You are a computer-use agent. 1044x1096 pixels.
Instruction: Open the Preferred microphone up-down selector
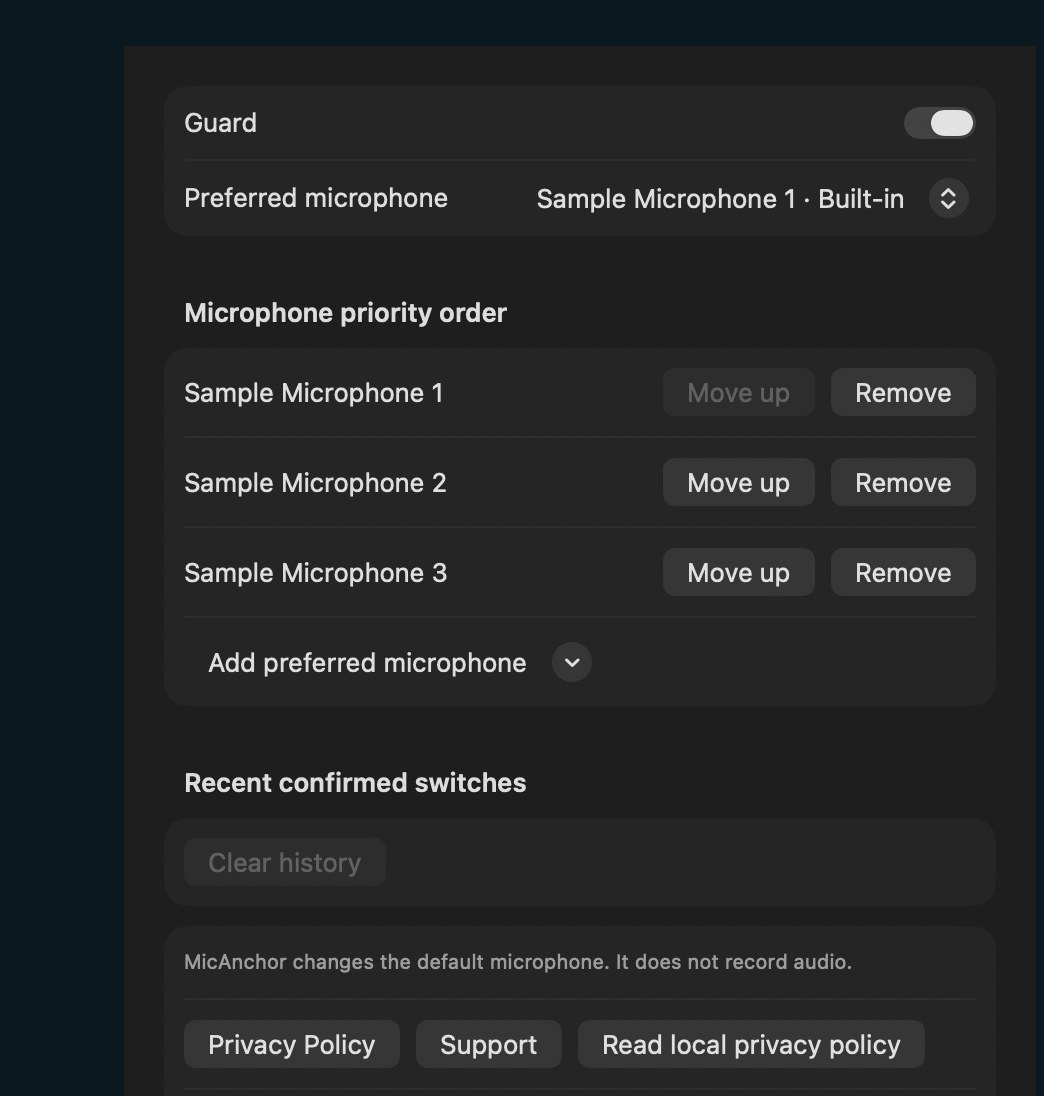pos(948,199)
